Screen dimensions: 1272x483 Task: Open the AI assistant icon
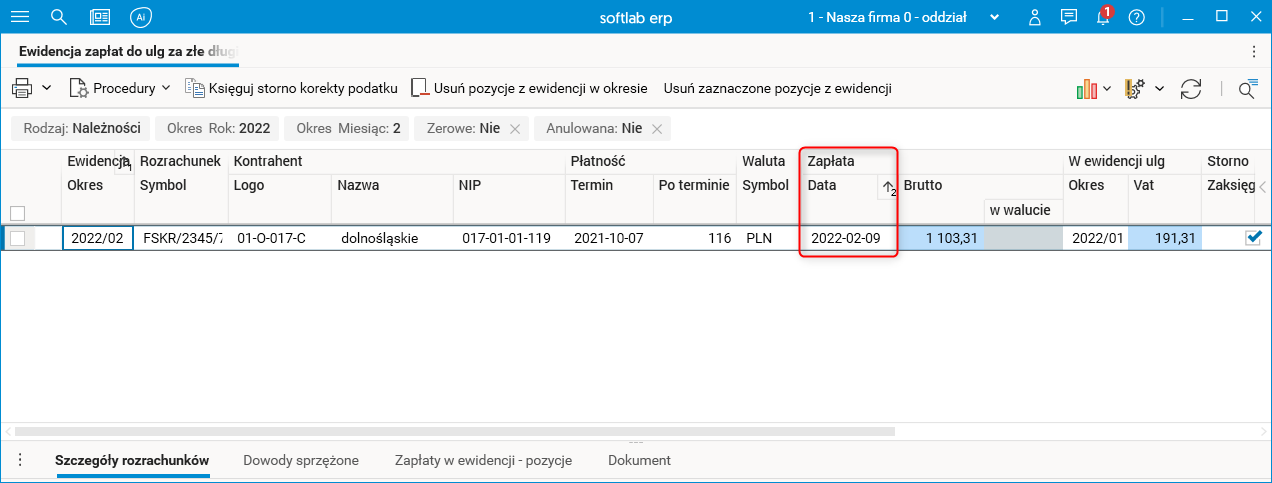click(141, 17)
